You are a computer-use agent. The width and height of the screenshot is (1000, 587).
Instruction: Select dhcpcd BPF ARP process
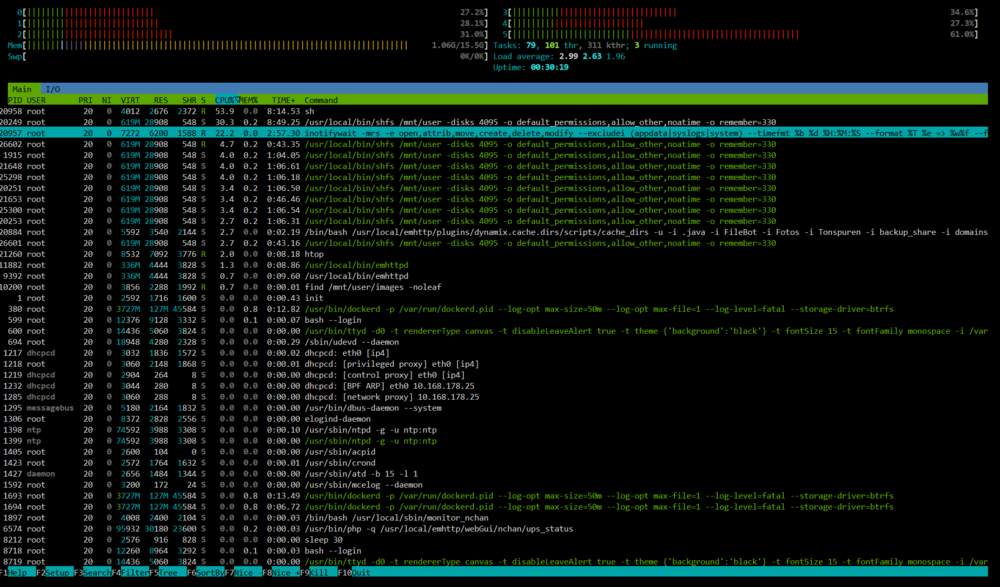coord(494,386)
